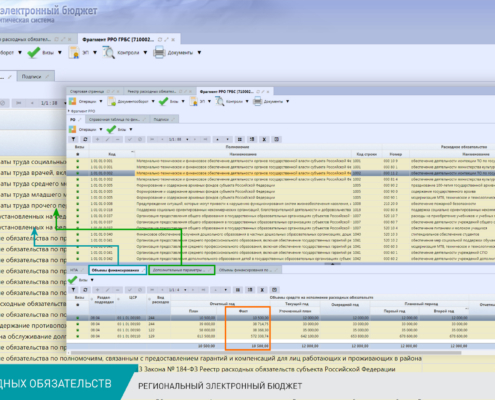This screenshot has height=400, width=495.
Task: Click the plus icon in the financing grid toolbar
Action: tap(97, 290)
